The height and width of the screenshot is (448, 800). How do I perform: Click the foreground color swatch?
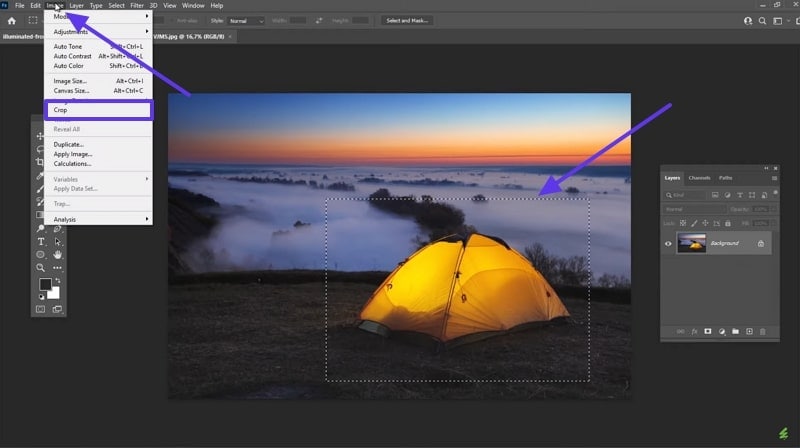44,283
